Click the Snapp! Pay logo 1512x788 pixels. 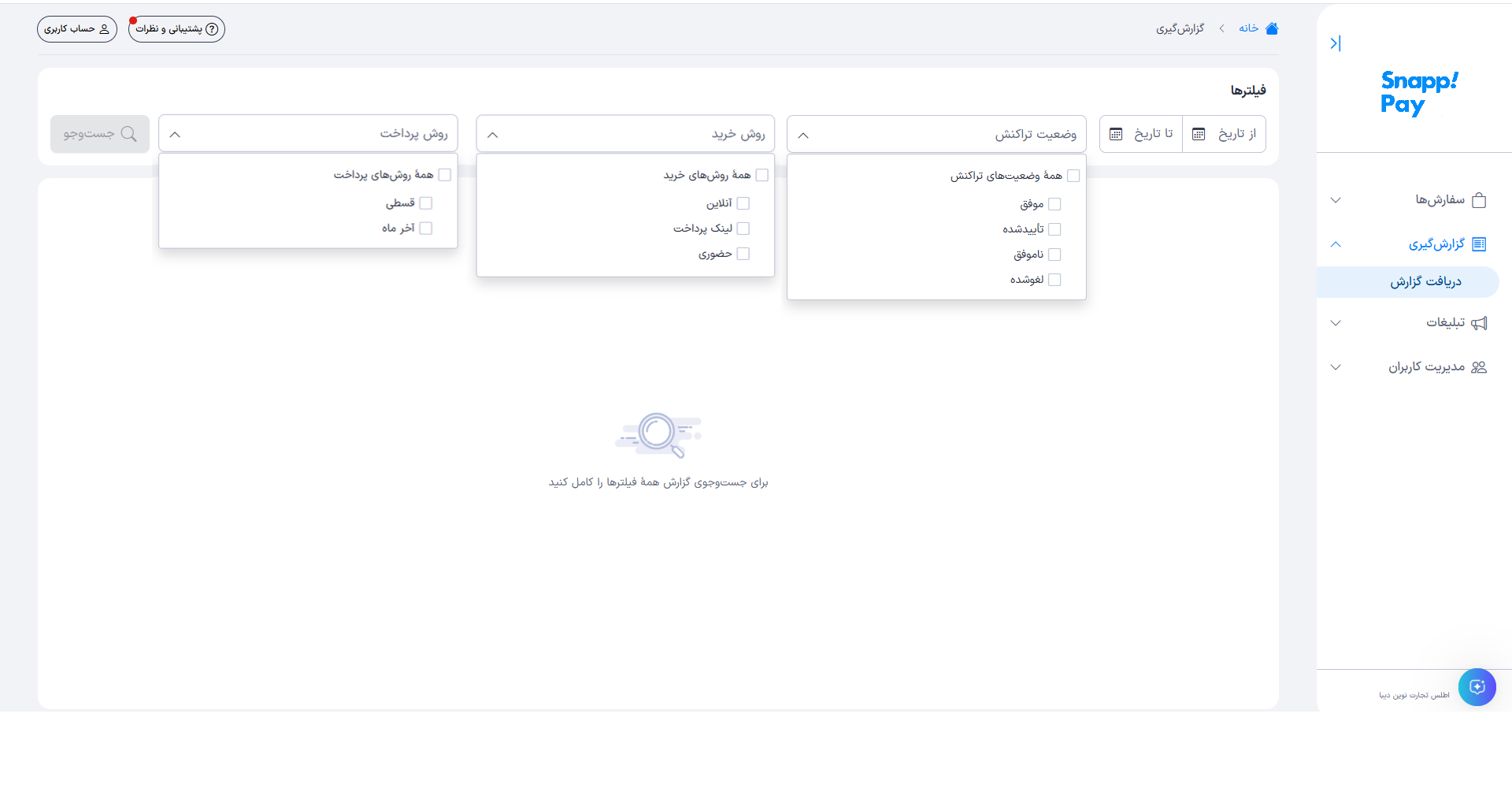[1419, 93]
